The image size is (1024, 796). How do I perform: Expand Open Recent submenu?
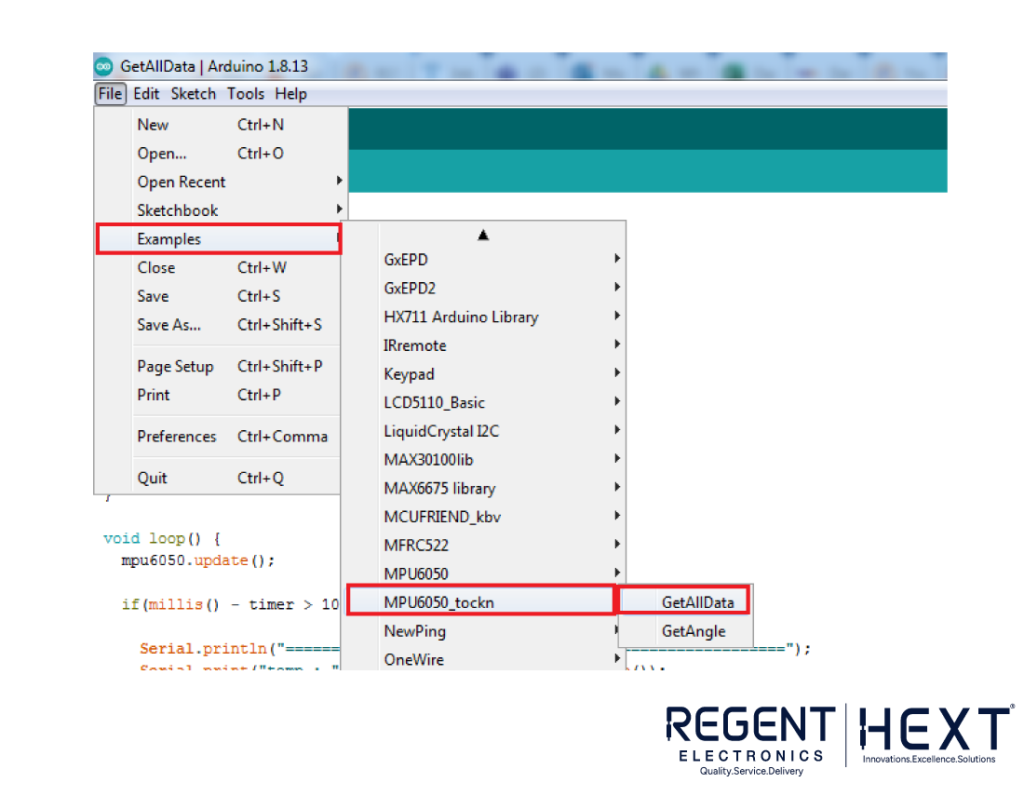click(219, 182)
